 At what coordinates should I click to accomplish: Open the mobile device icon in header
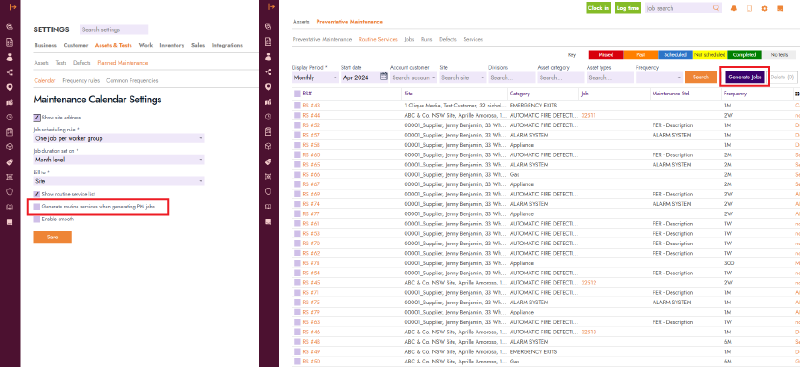click(749, 8)
